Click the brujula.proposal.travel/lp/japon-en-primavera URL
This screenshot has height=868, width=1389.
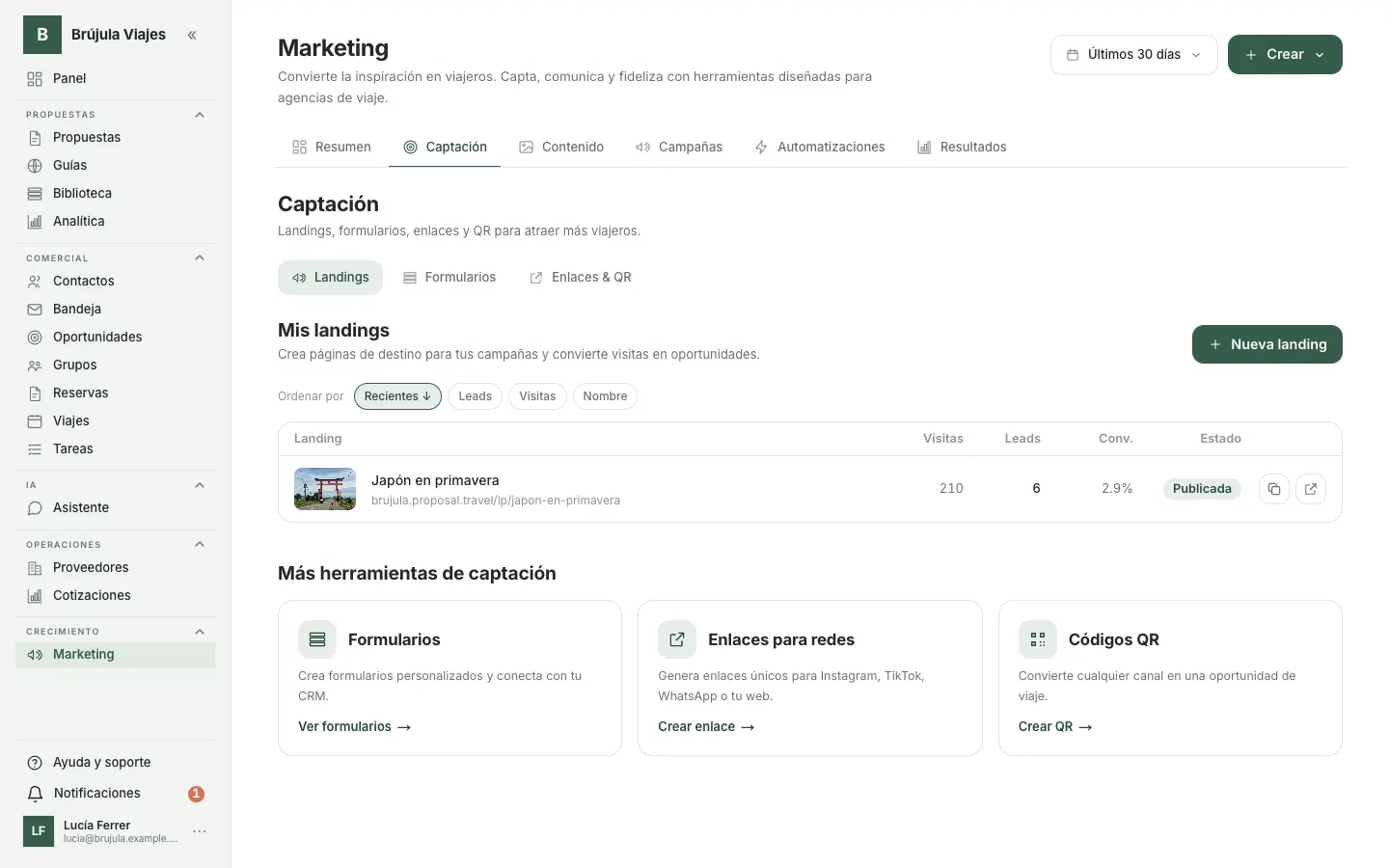496,501
